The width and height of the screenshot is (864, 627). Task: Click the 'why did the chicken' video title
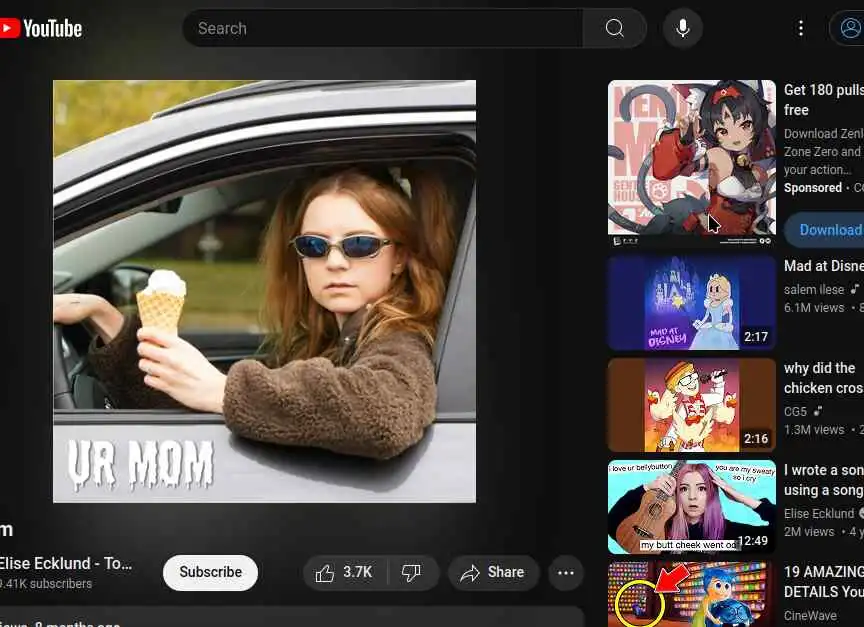pos(824,378)
